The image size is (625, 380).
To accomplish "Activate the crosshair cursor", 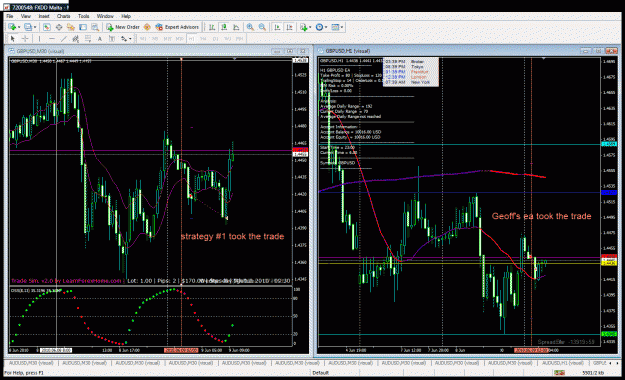I will pos(25,39).
